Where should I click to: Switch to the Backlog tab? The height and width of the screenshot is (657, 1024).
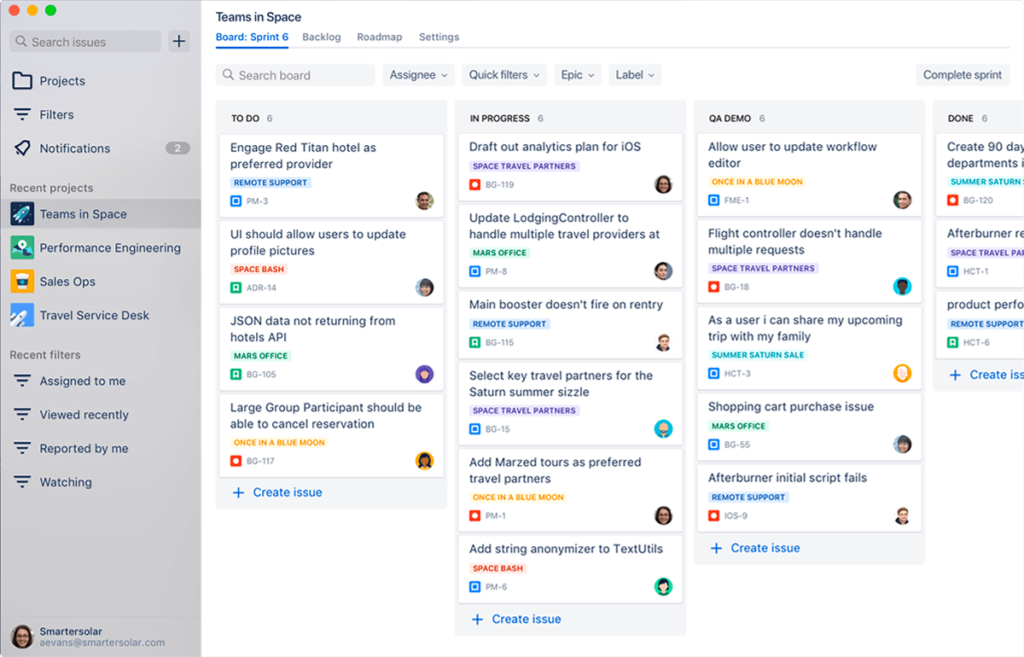tap(321, 37)
